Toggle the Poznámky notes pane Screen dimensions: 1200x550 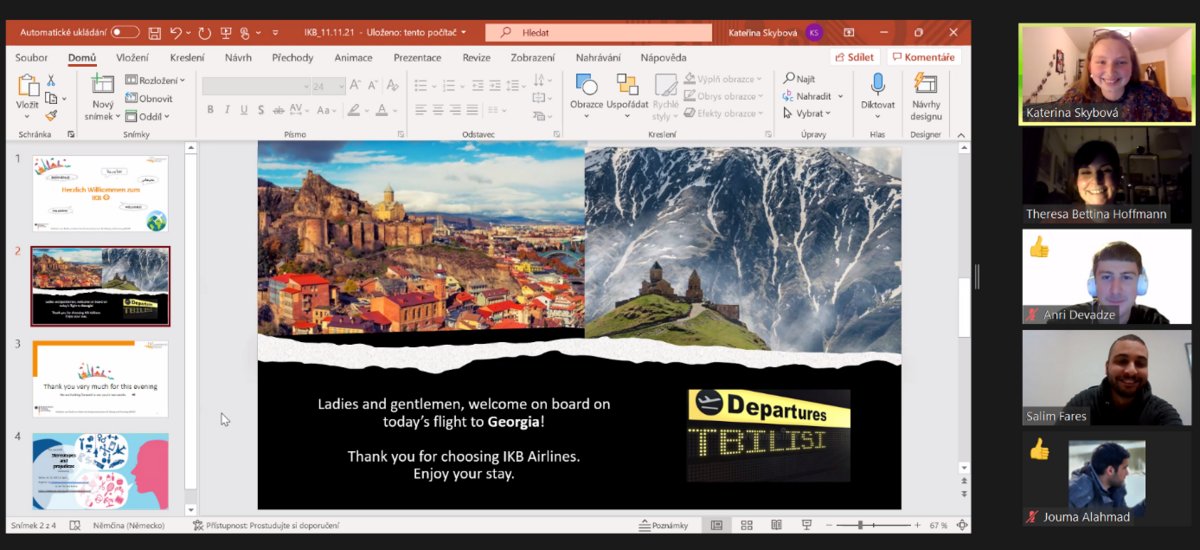(664, 525)
